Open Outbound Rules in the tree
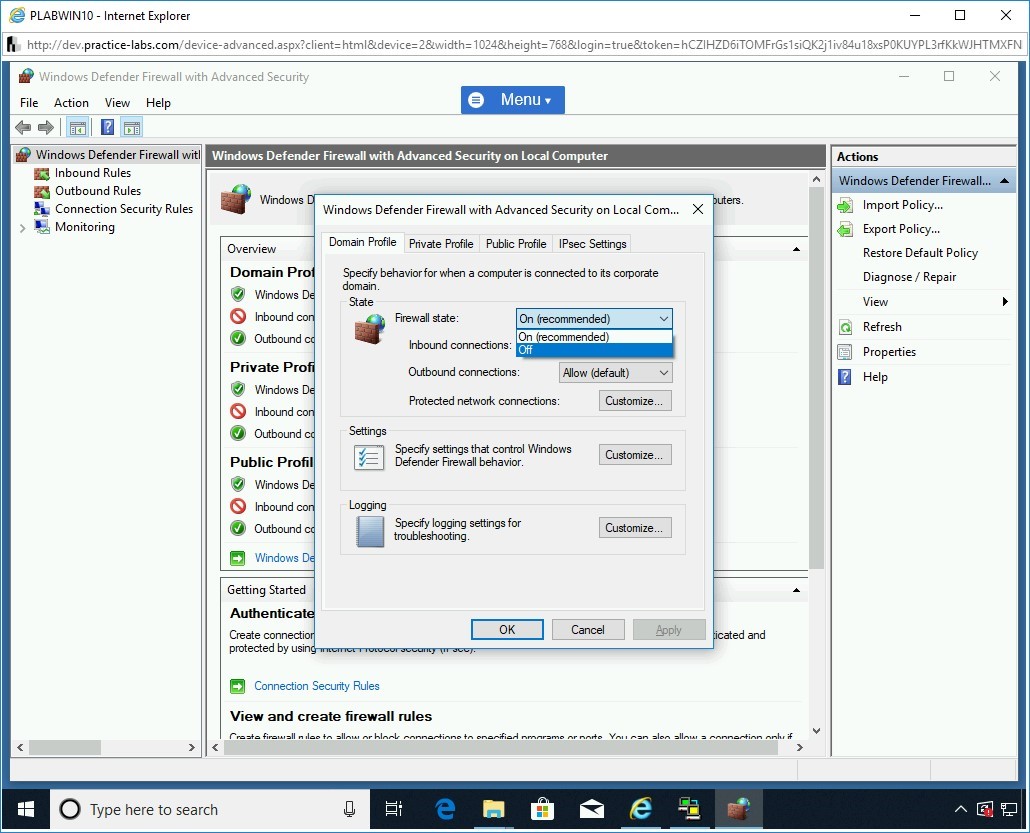The image size is (1030, 833). pyautogui.click(x=97, y=191)
